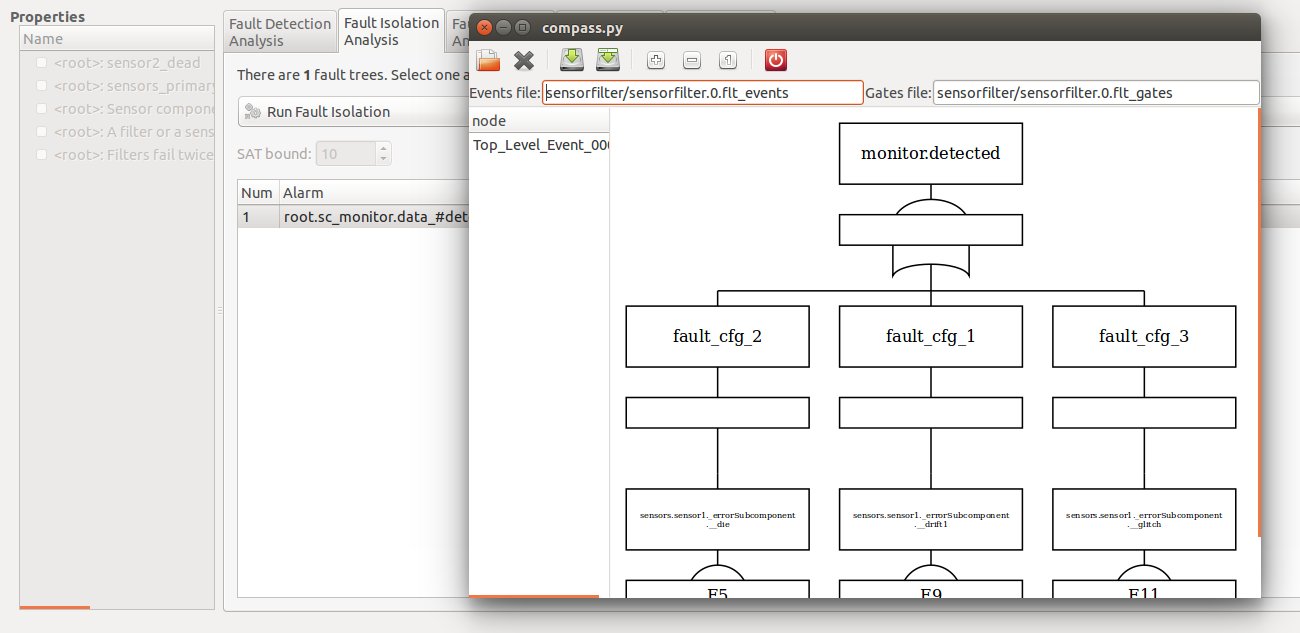1300x633 pixels.
Task: Click the E11 event node
Action: (1144, 589)
